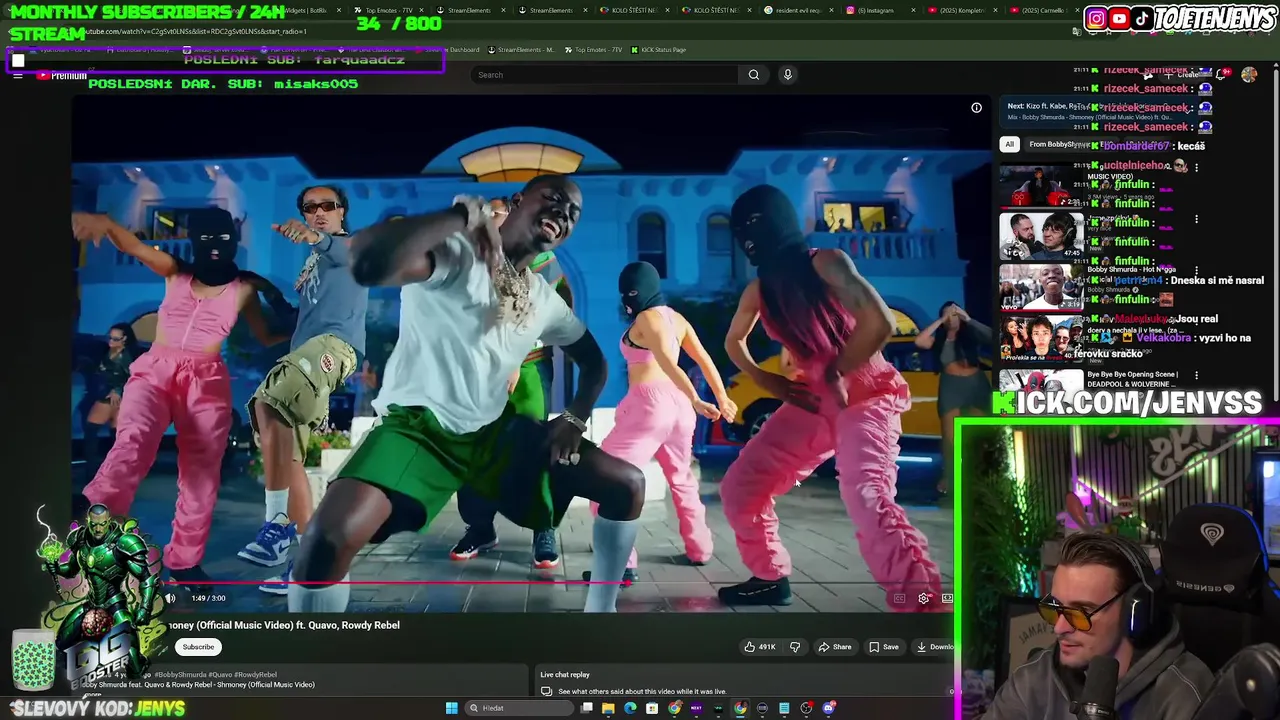Click the #BobbyShmurda hashtag

179,675
